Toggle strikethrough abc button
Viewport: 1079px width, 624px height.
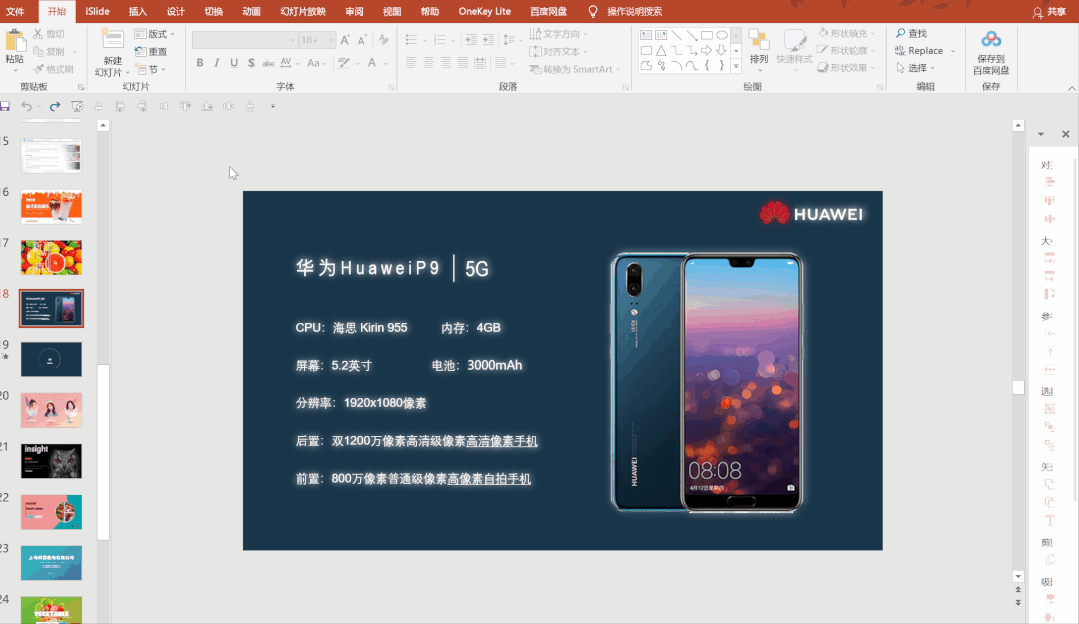268,63
